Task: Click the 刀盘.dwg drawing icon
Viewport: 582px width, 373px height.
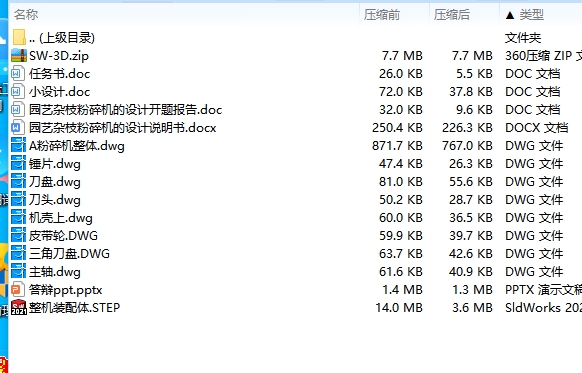Action: click(x=19, y=181)
